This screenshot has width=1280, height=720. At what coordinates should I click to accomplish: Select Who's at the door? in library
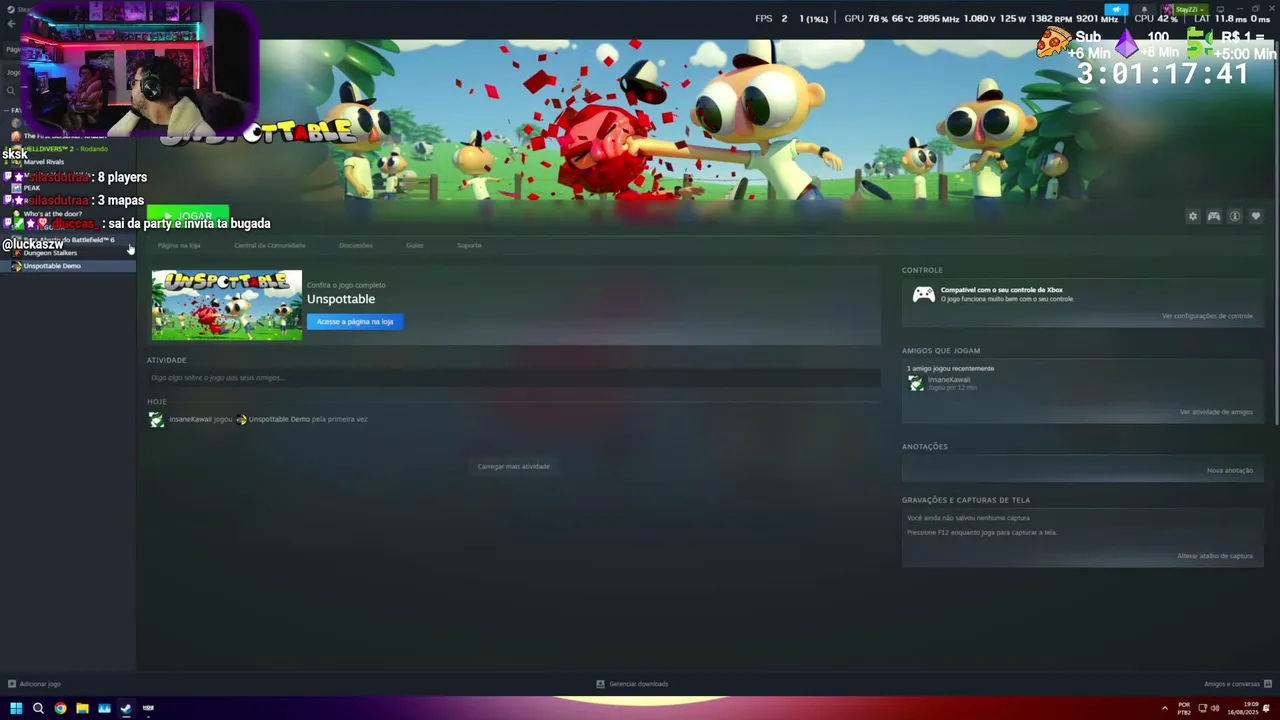(x=68, y=214)
